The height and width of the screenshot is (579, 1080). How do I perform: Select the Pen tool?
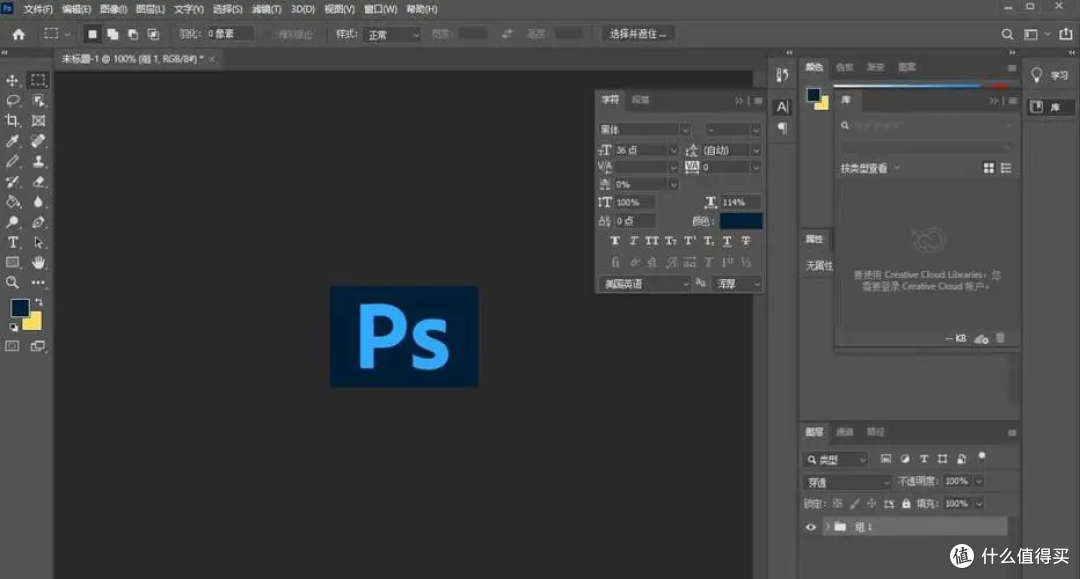38,222
